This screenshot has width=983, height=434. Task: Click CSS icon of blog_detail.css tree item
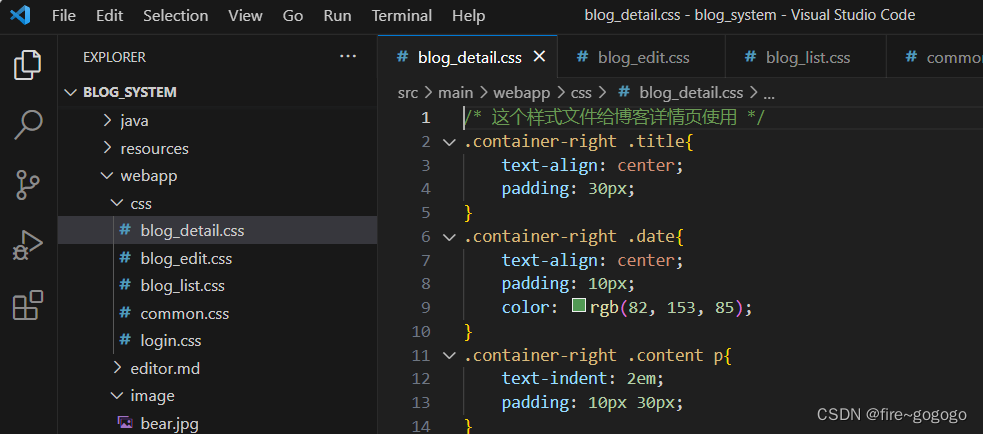coord(125,230)
